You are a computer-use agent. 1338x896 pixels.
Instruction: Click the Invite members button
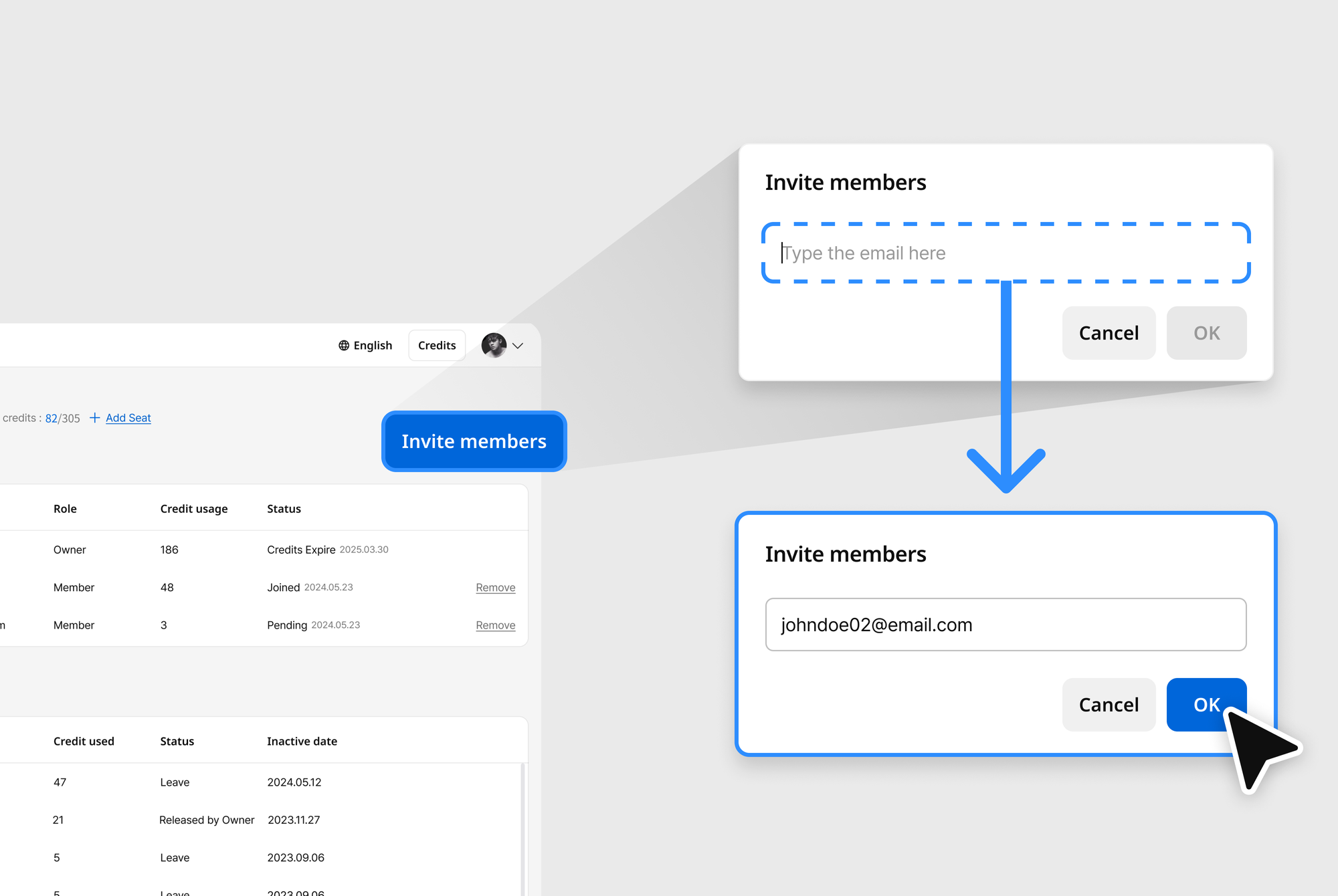point(473,441)
